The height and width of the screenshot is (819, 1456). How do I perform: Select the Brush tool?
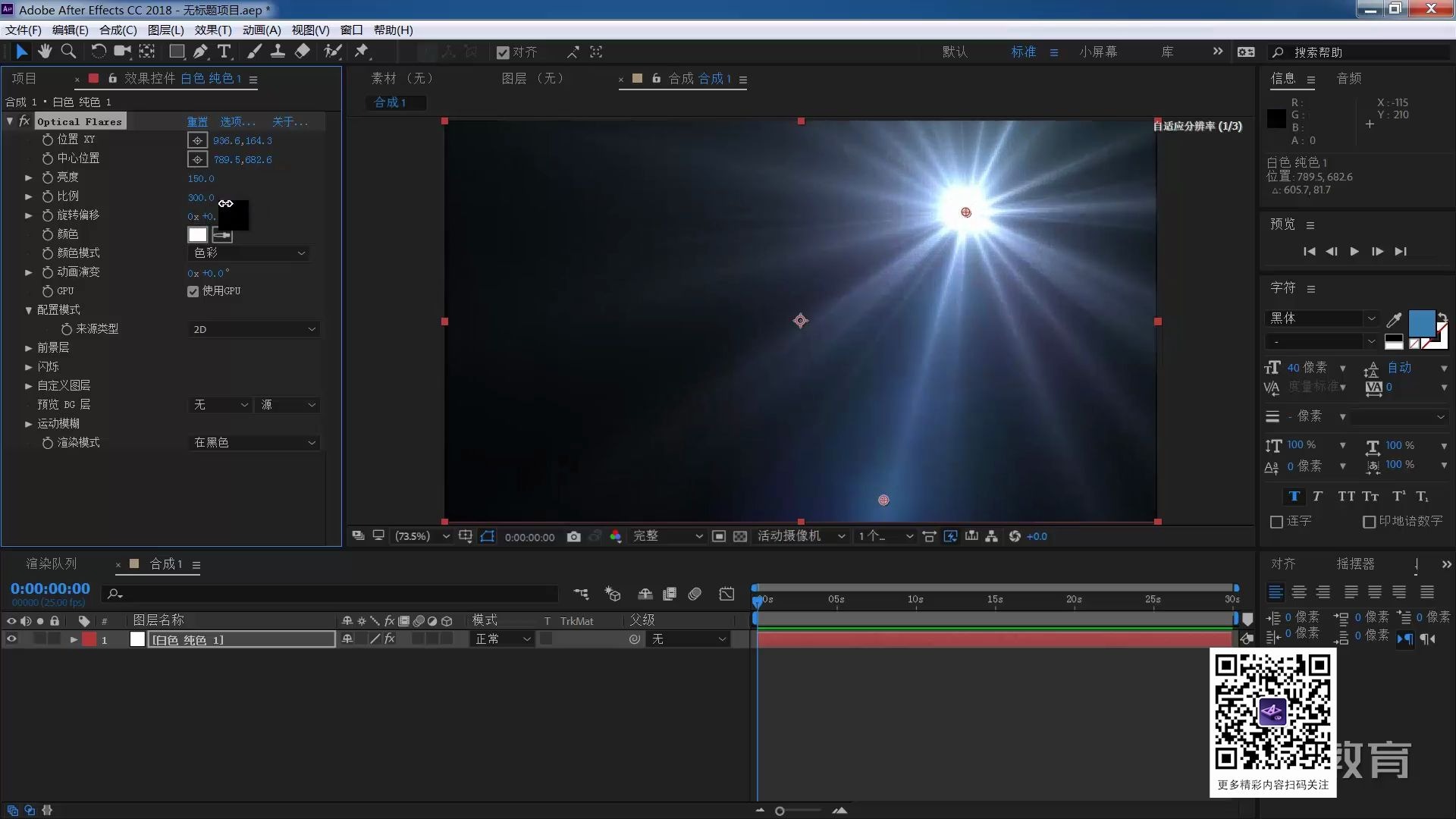pos(255,52)
